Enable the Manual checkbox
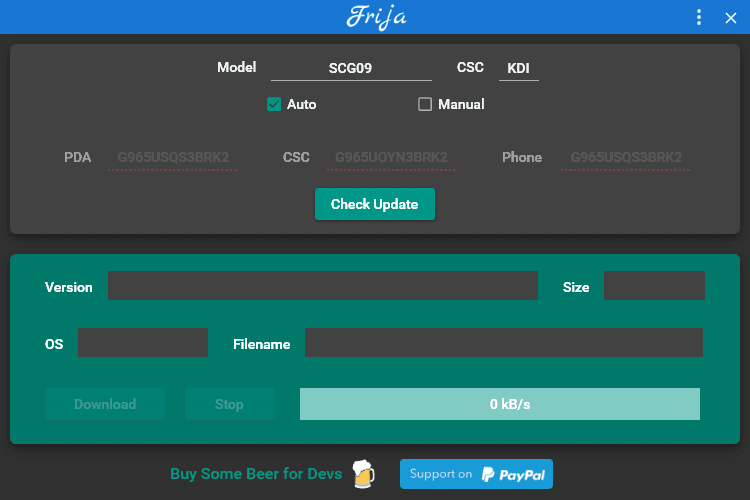Image resolution: width=750 pixels, height=500 pixels. tap(425, 104)
